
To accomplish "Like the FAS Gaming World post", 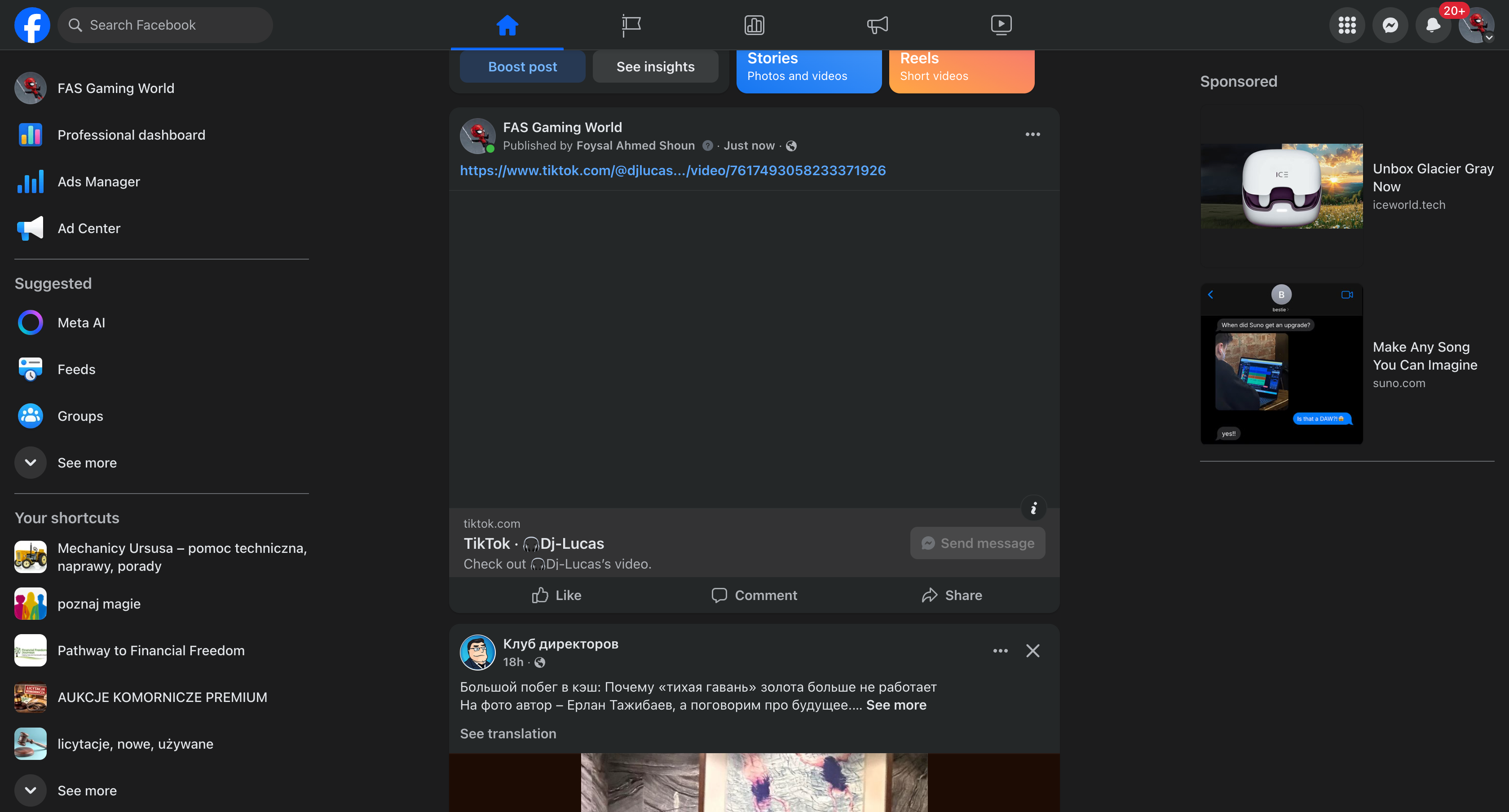I will tap(556, 595).
